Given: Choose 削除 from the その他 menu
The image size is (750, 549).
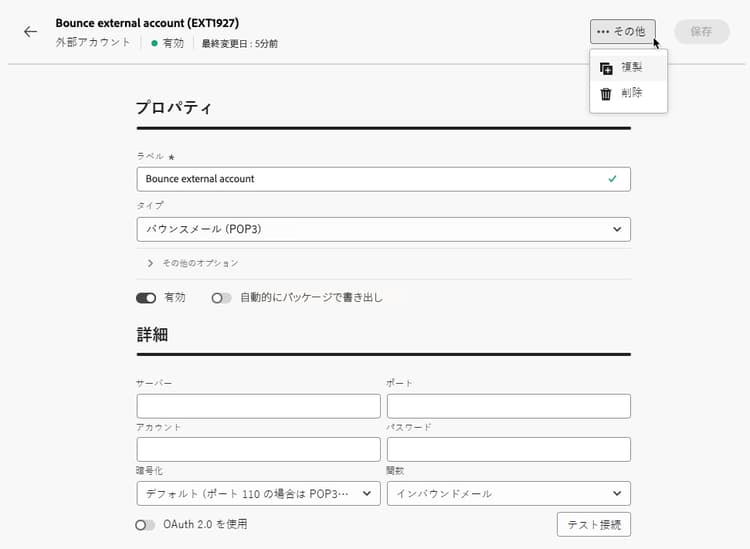Looking at the screenshot, I should [629, 93].
